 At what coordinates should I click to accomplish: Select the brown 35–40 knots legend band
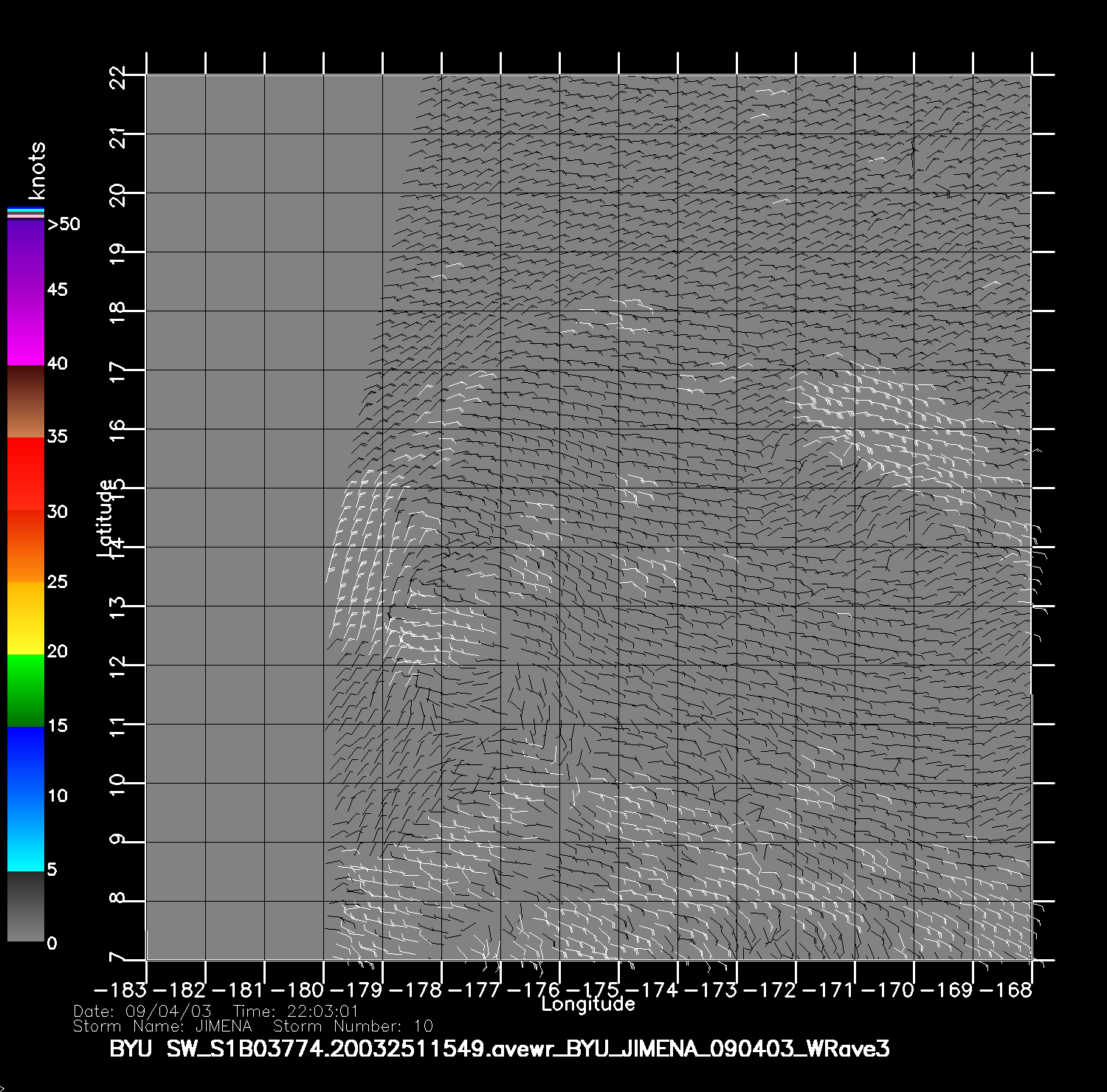[26, 402]
